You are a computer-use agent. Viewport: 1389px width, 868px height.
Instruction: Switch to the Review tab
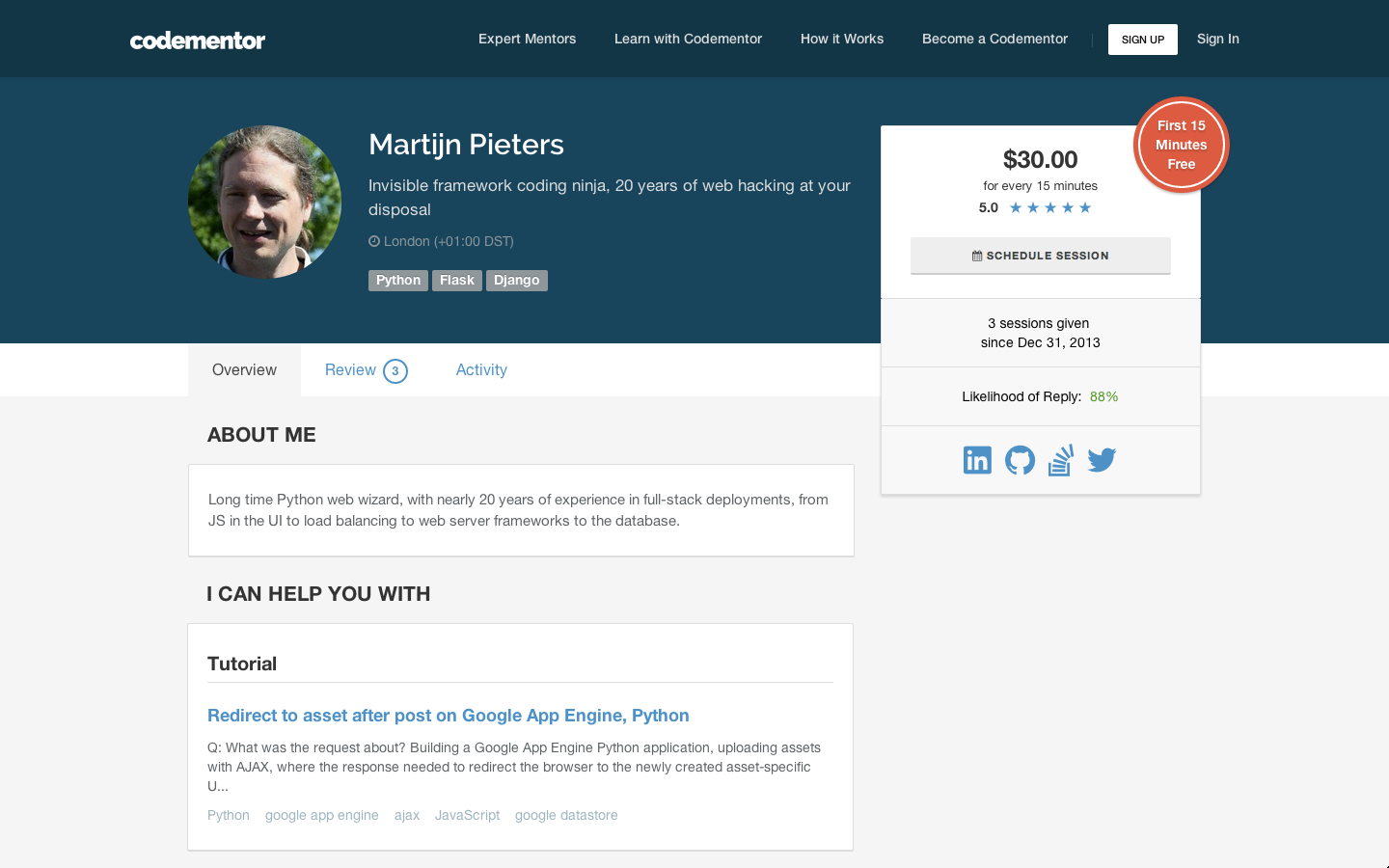[366, 370]
